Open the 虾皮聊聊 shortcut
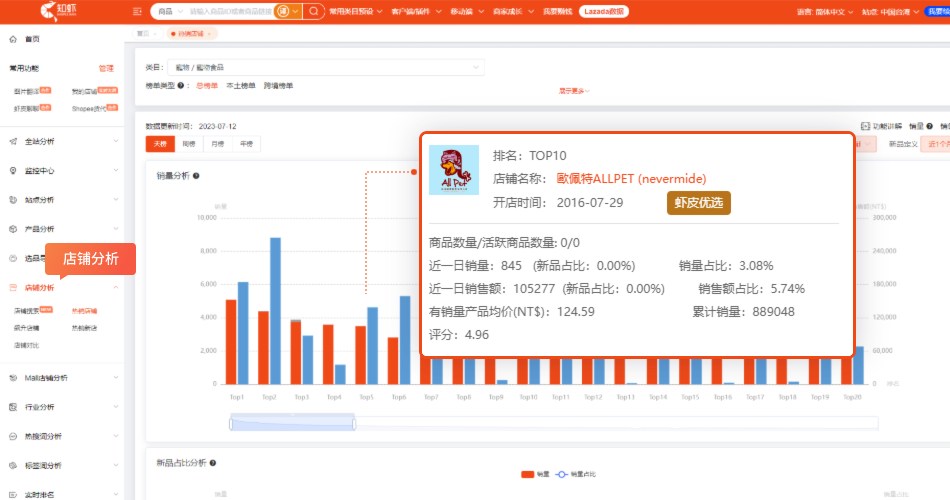 coord(27,109)
